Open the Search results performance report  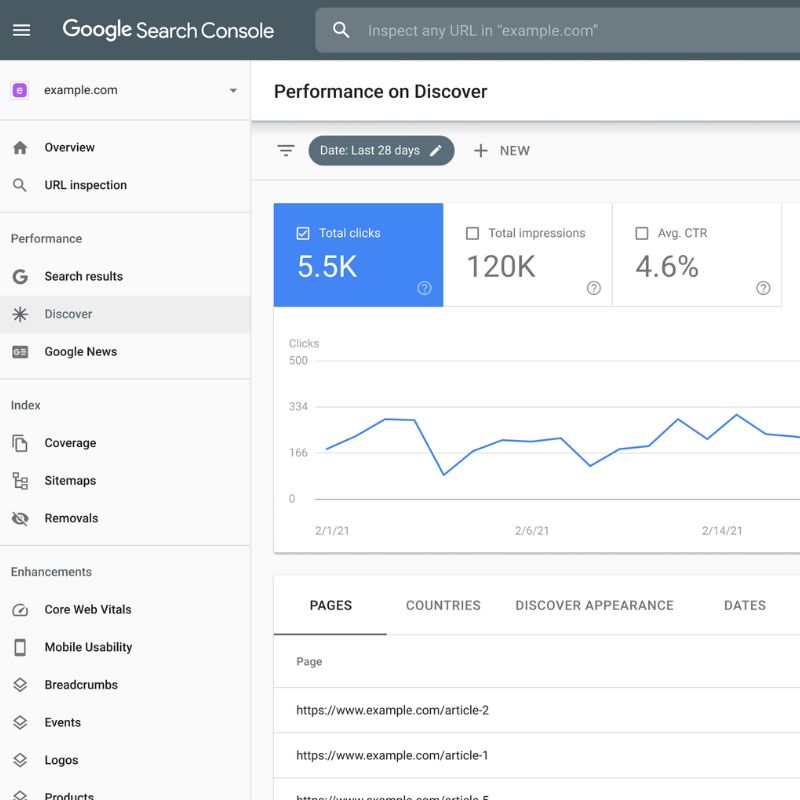point(84,276)
